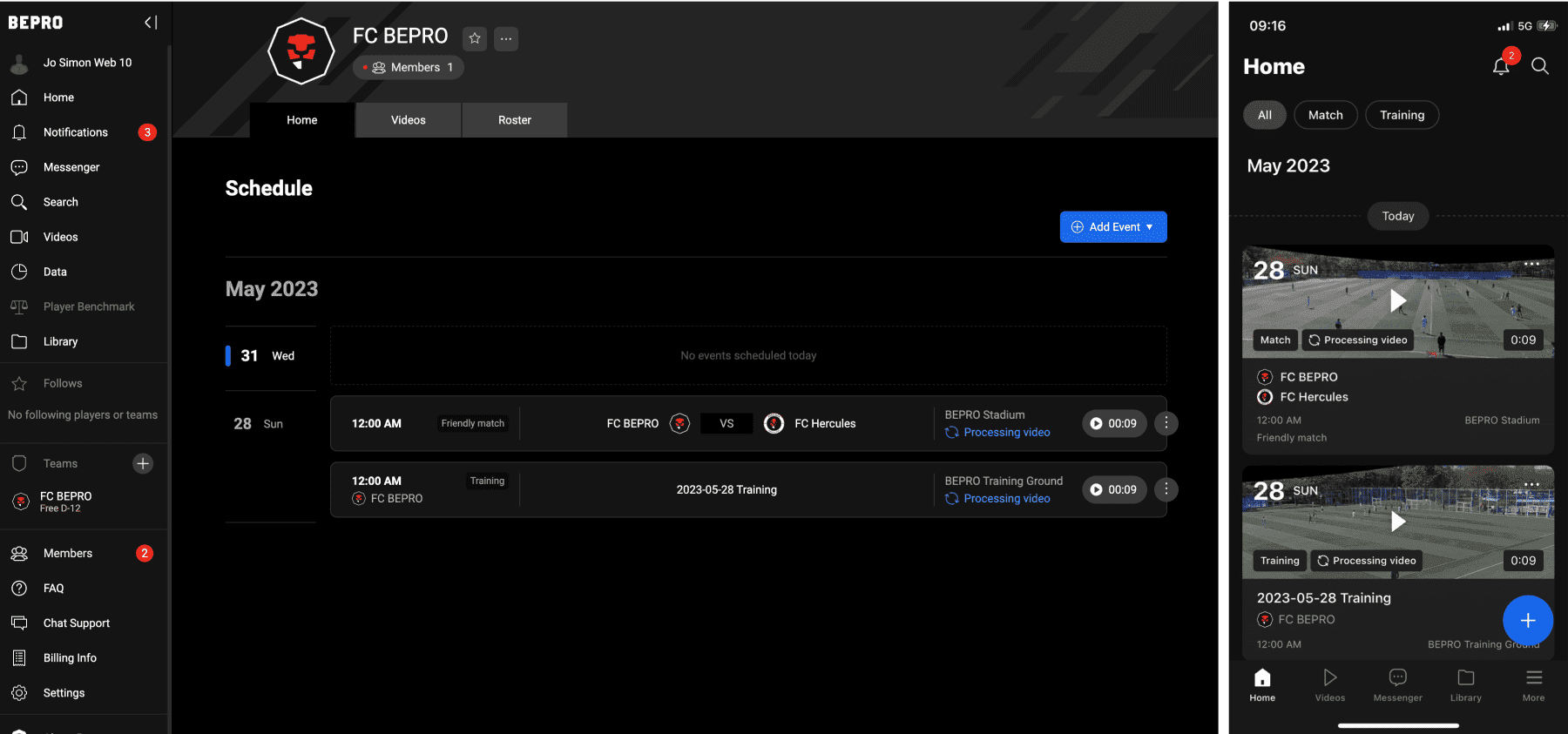Open Library tab in mobile bottom bar
Viewport: 1568px width, 734px height.
1466,684
